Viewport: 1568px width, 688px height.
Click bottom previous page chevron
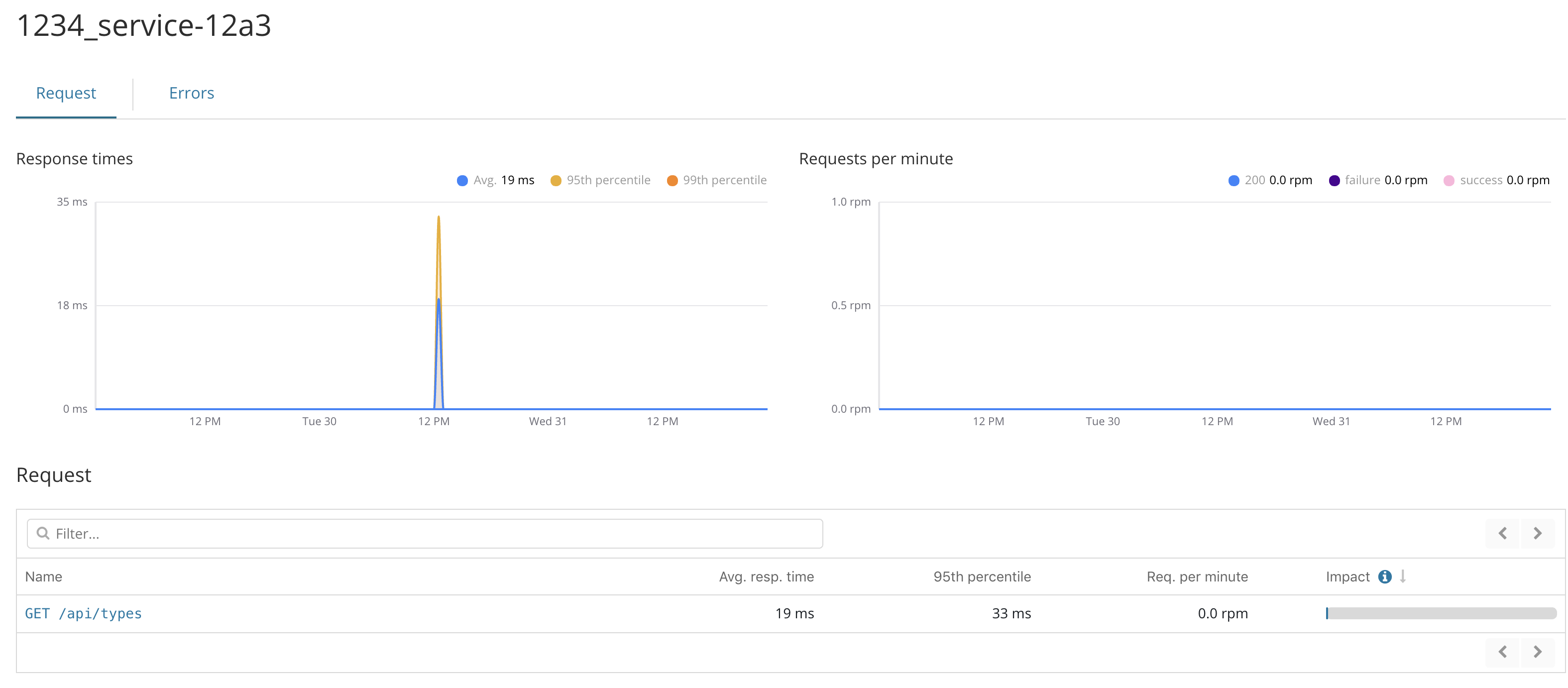1502,652
